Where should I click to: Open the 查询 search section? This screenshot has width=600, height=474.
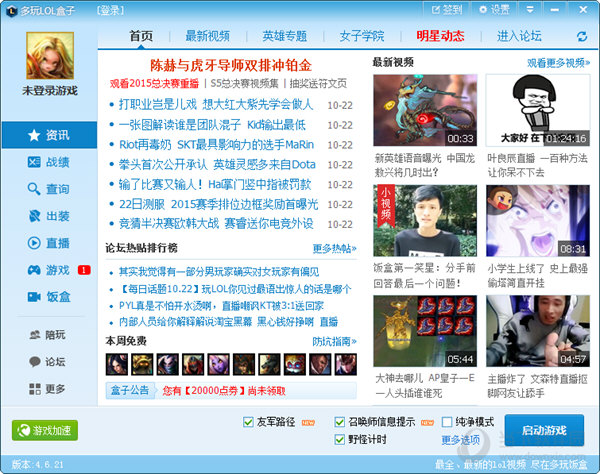click(49, 189)
